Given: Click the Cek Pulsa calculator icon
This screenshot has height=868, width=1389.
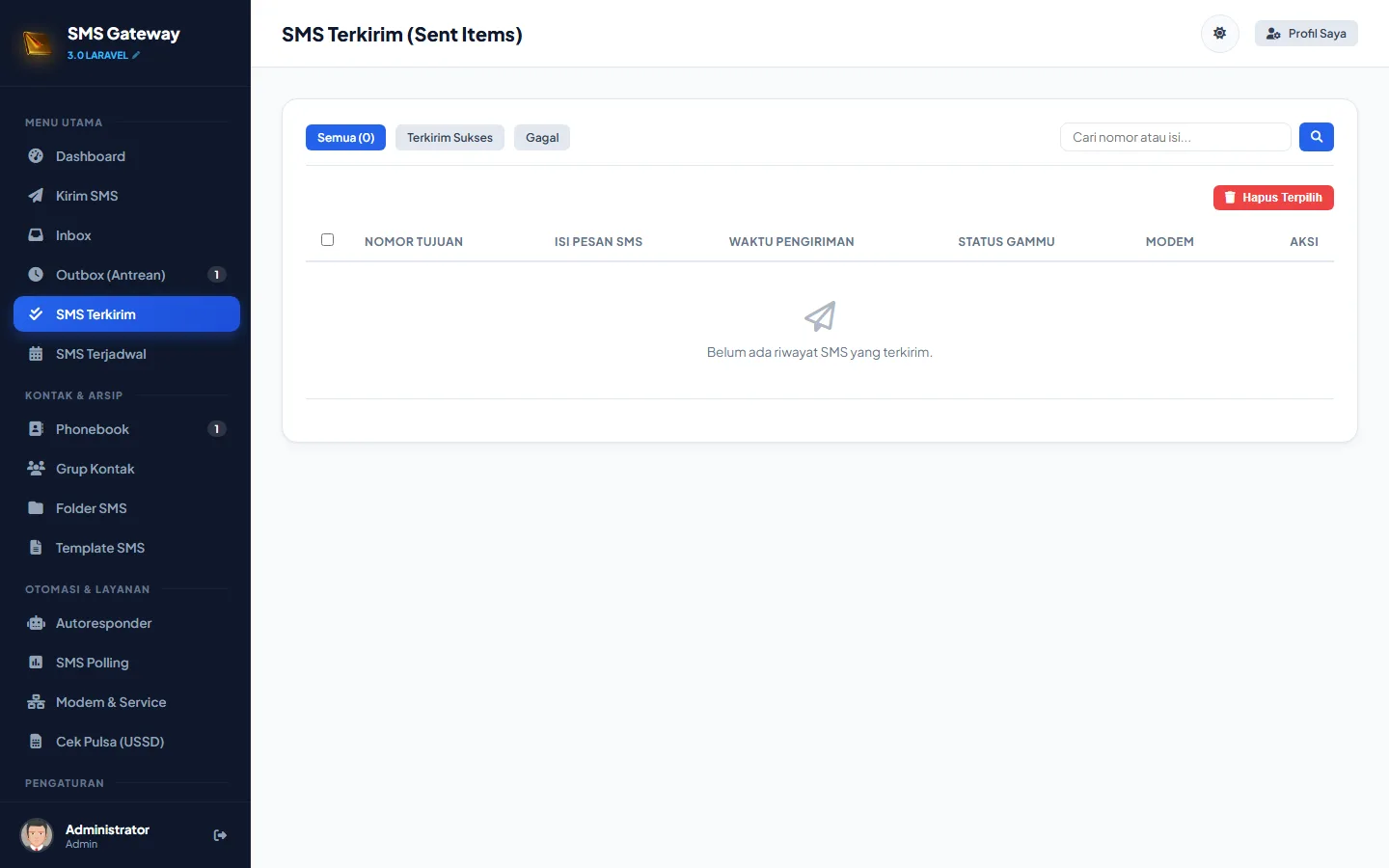Looking at the screenshot, I should [x=36, y=742].
